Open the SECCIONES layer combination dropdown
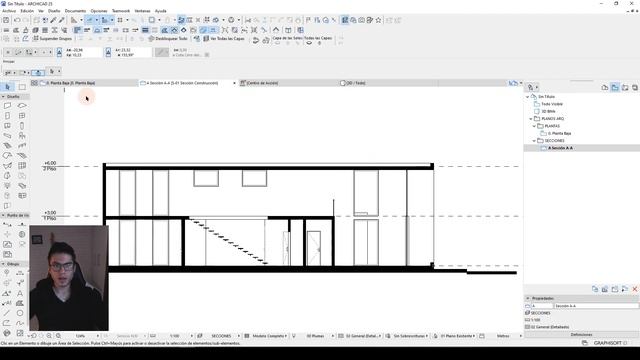Viewport: 640px width, 360px height. click(x=239, y=336)
